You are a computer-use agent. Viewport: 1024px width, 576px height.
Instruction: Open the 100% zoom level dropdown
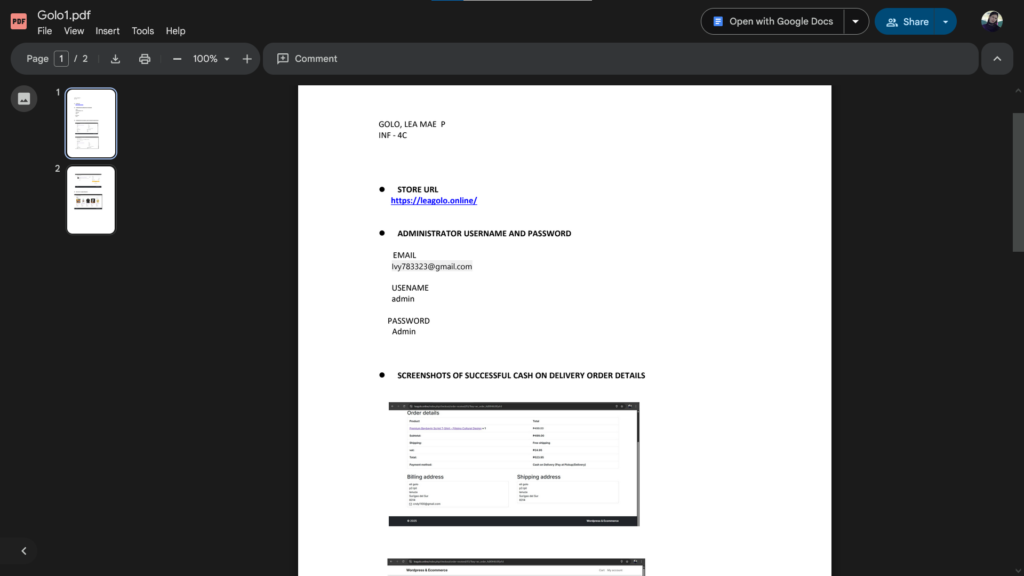click(211, 59)
